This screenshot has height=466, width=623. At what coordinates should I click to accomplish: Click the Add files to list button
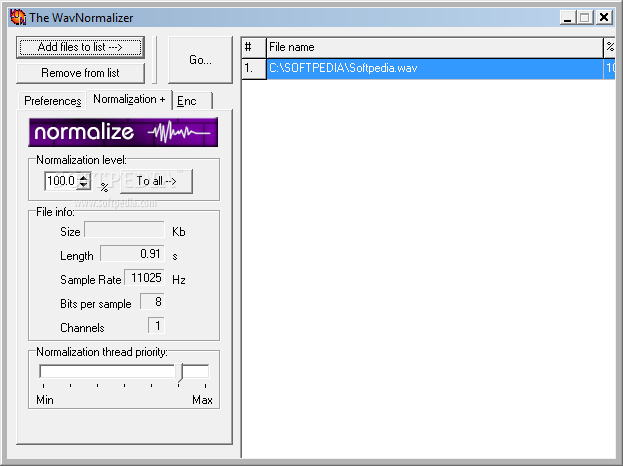pyautogui.click(x=80, y=47)
